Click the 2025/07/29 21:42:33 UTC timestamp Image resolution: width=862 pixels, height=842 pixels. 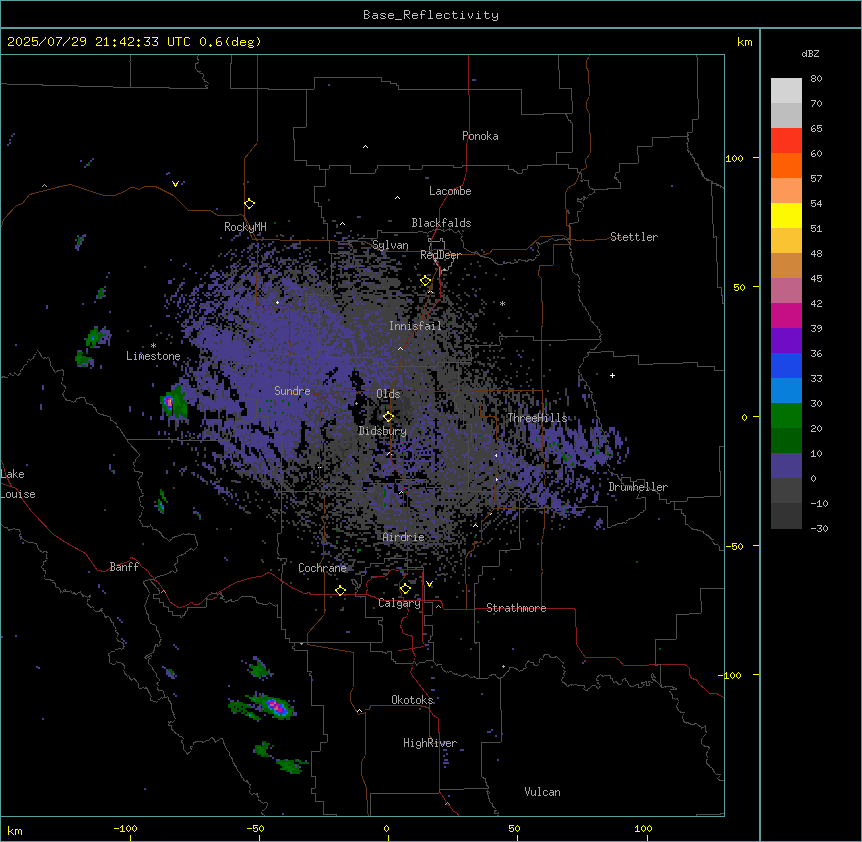pos(99,42)
